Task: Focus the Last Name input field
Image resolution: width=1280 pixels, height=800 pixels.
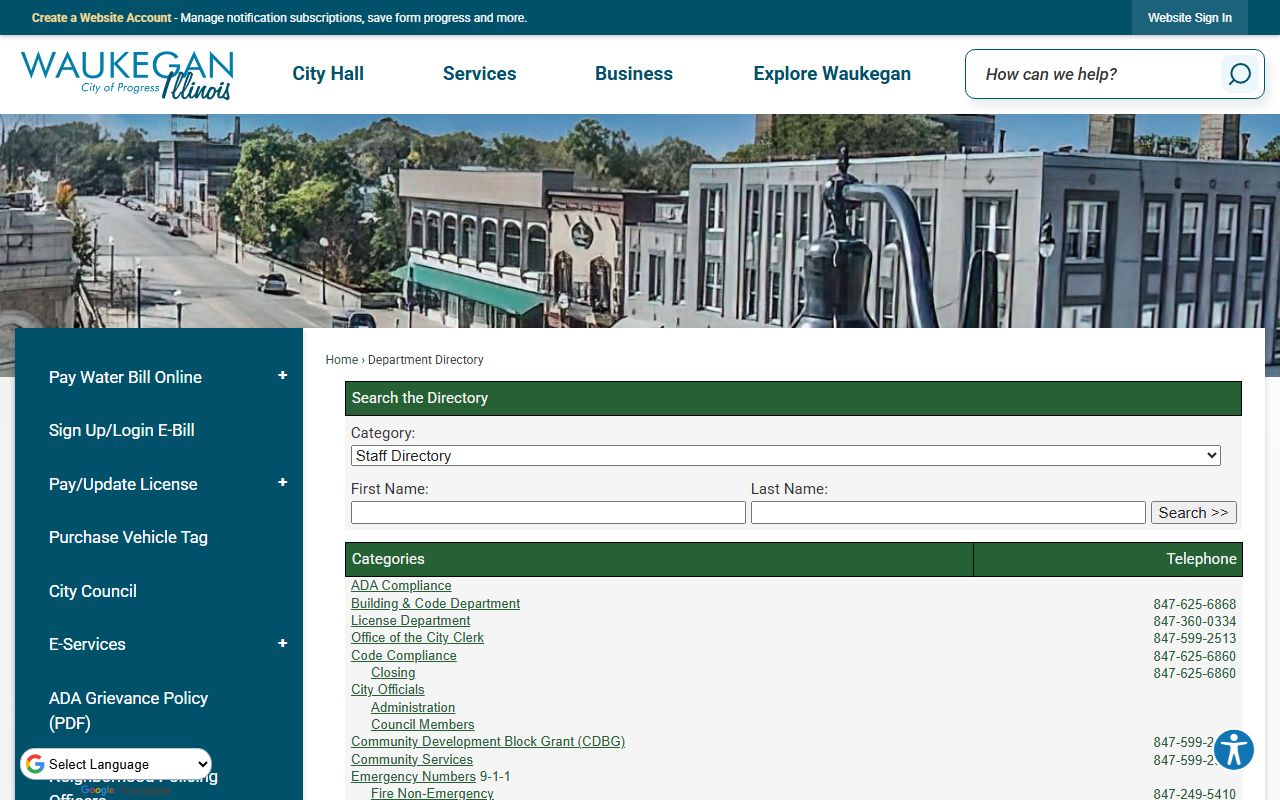Action: point(948,513)
